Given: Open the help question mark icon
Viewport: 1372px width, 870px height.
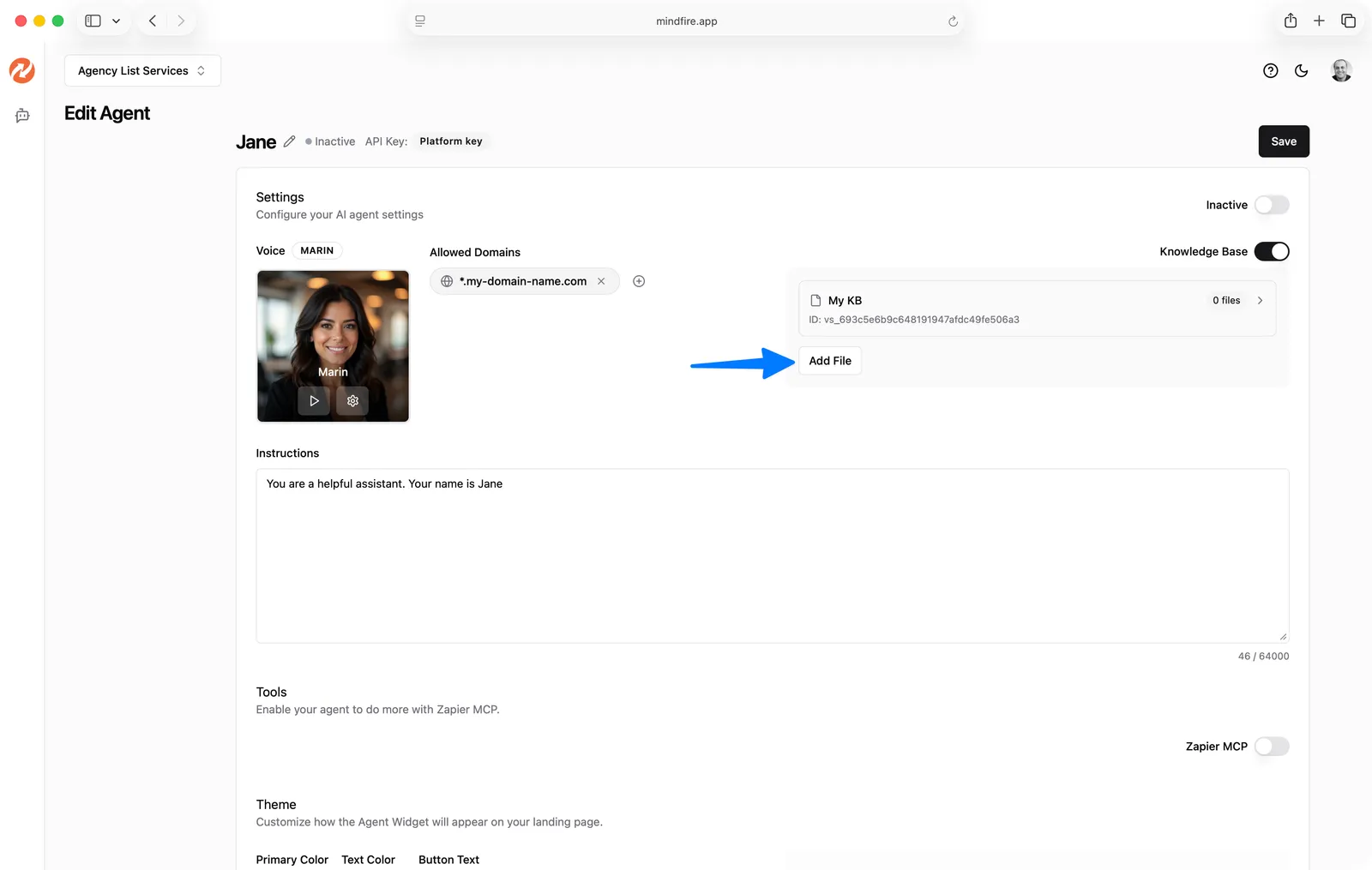Looking at the screenshot, I should click(1271, 71).
